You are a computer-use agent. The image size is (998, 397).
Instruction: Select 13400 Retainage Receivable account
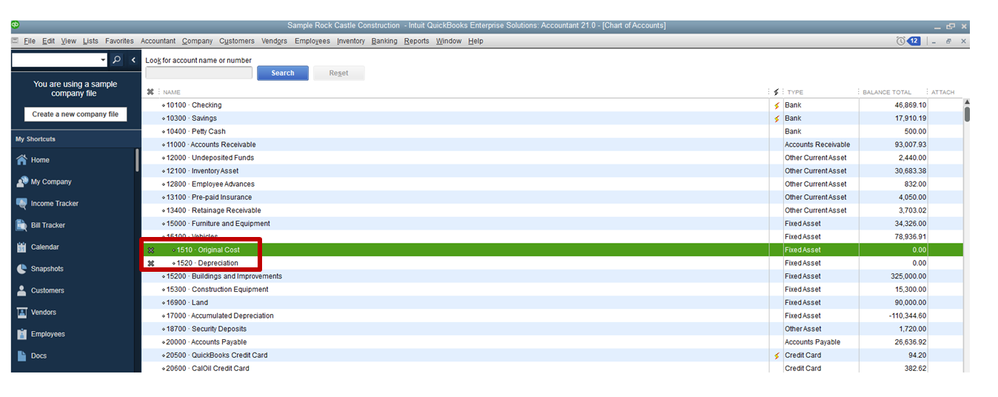[x=552, y=211]
